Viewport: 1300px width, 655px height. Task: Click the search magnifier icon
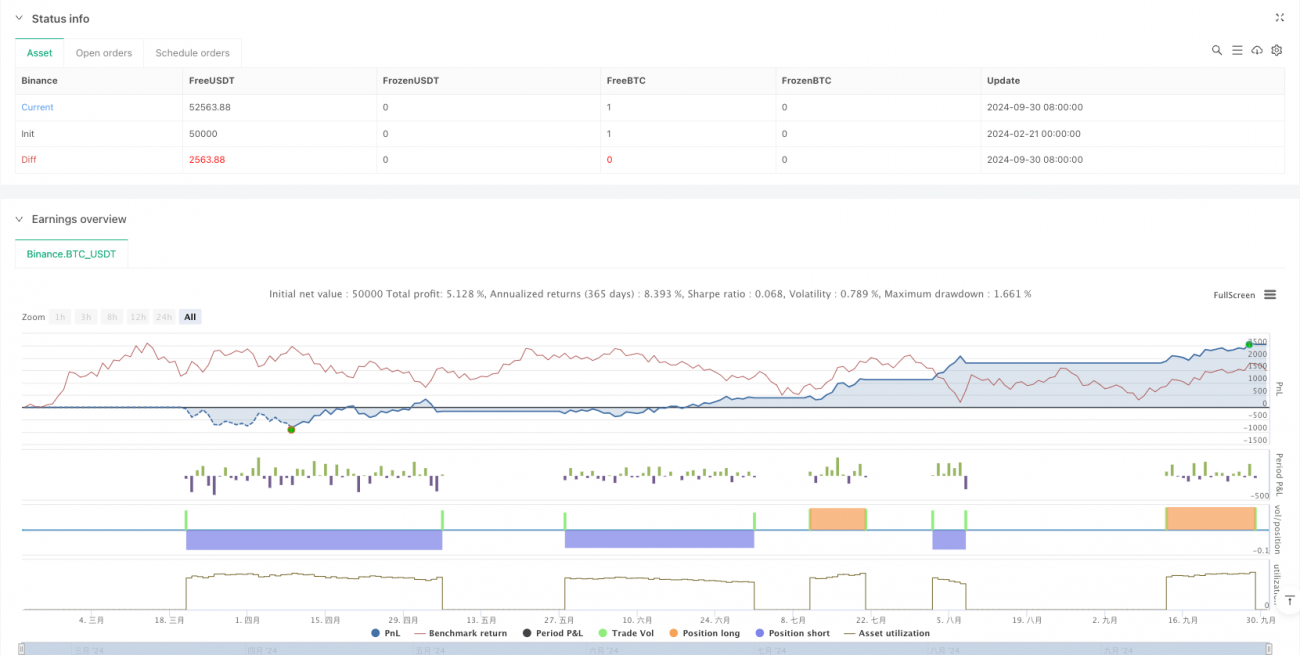[1216, 50]
